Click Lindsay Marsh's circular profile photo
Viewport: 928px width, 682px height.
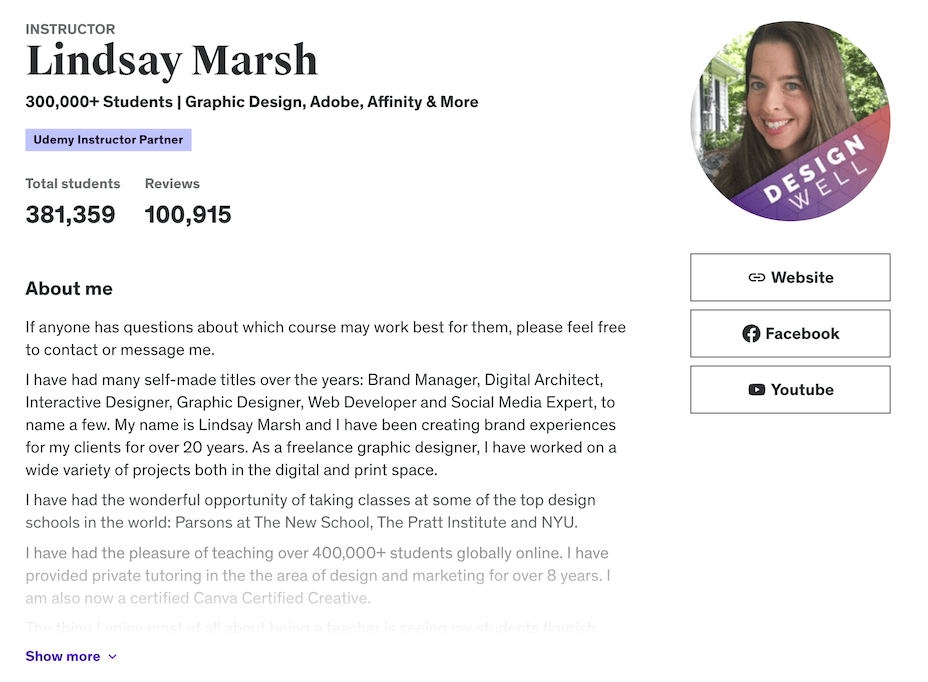[x=790, y=120]
